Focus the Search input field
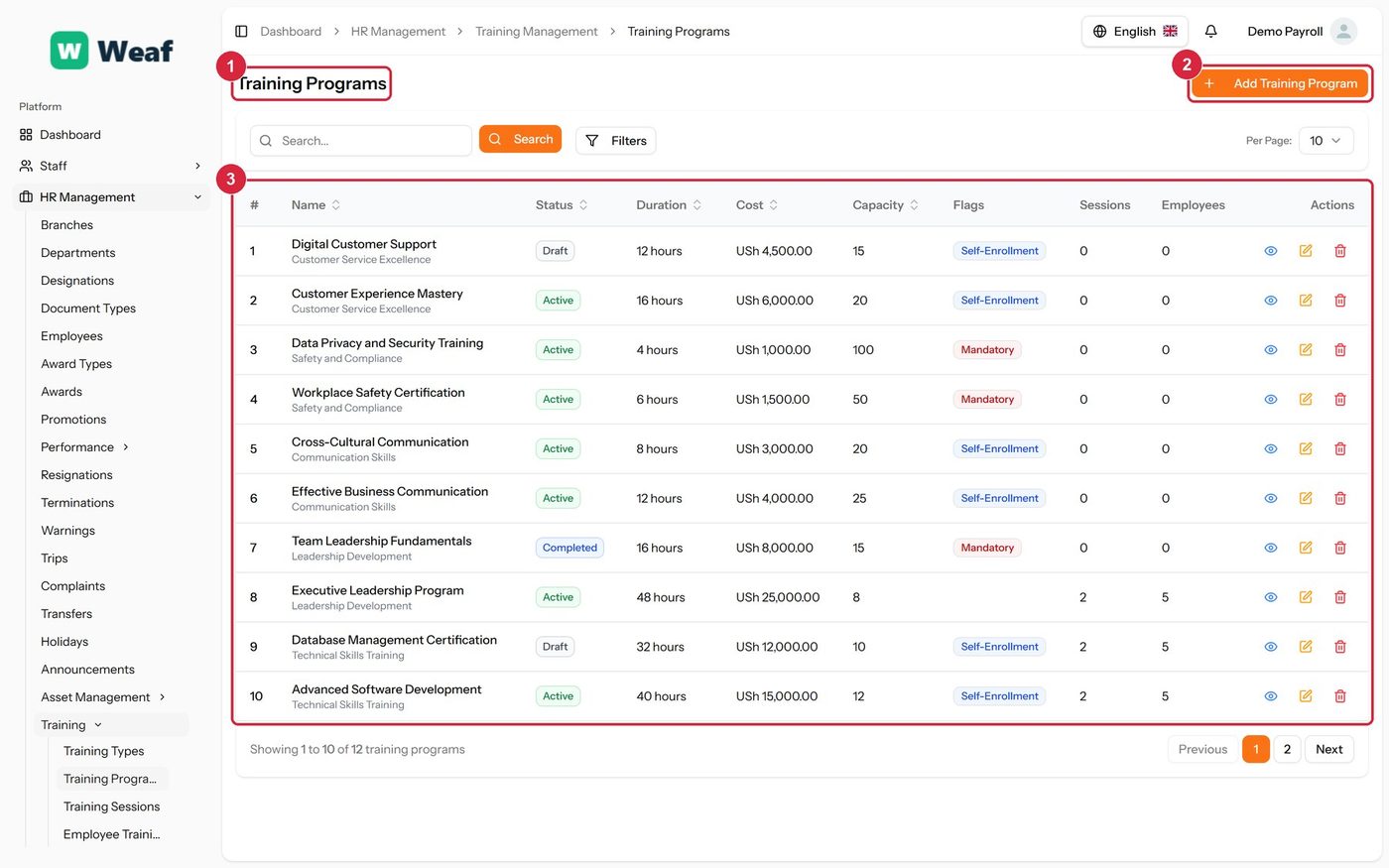Viewport: 1389px width, 868px height. [361, 141]
